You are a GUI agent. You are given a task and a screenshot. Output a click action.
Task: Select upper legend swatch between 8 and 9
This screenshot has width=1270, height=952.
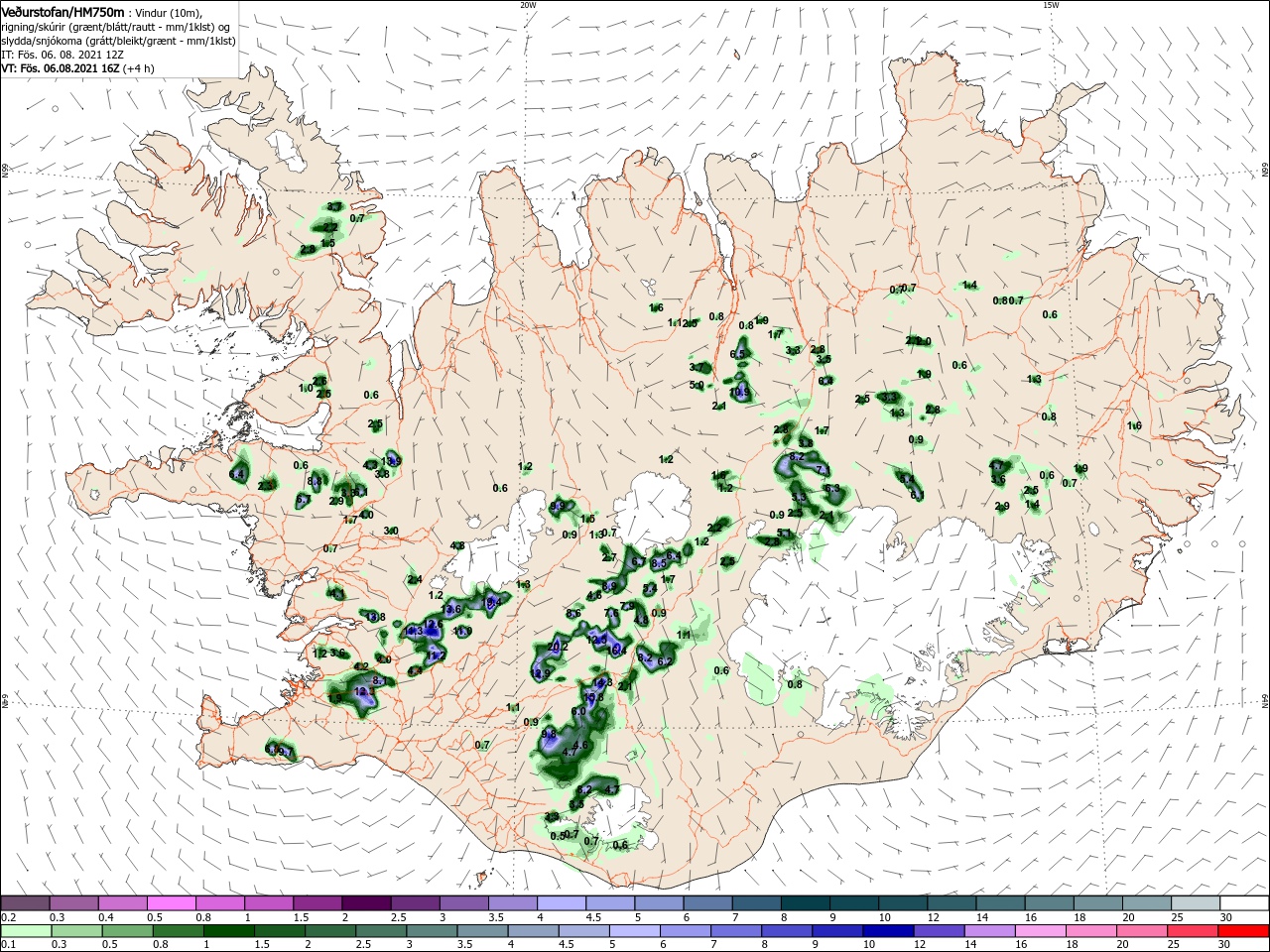[x=805, y=902]
